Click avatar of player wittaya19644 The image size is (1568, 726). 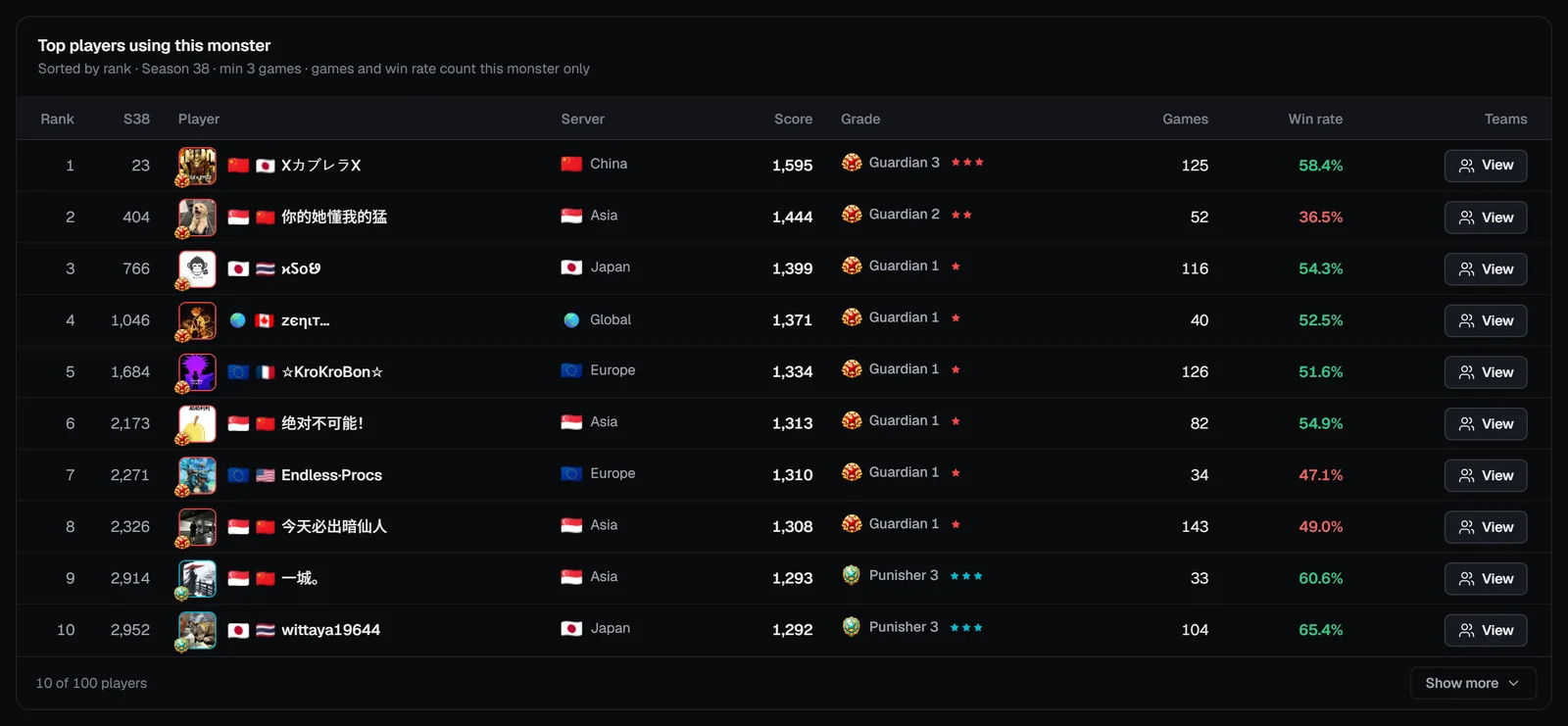[197, 630]
